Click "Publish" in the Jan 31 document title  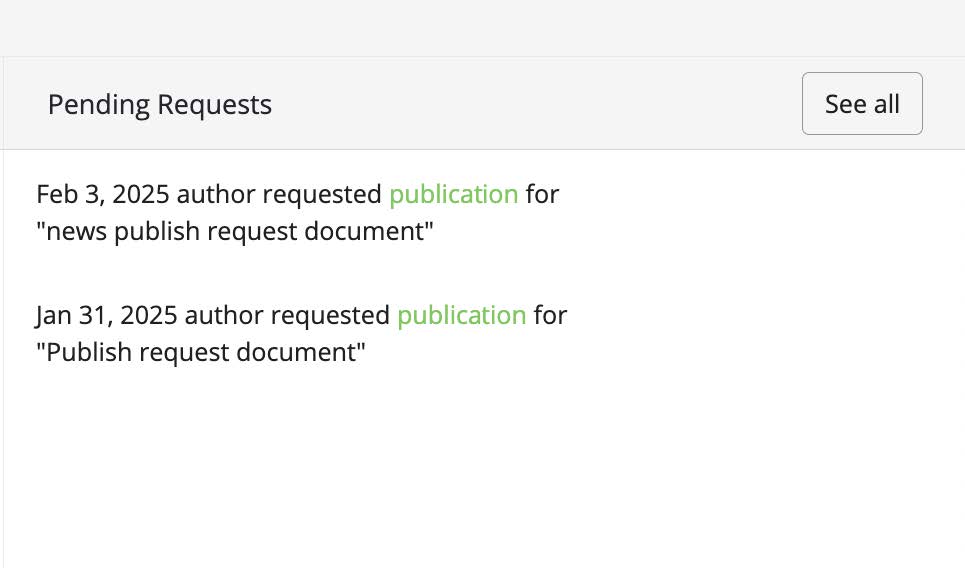[x=83, y=353]
